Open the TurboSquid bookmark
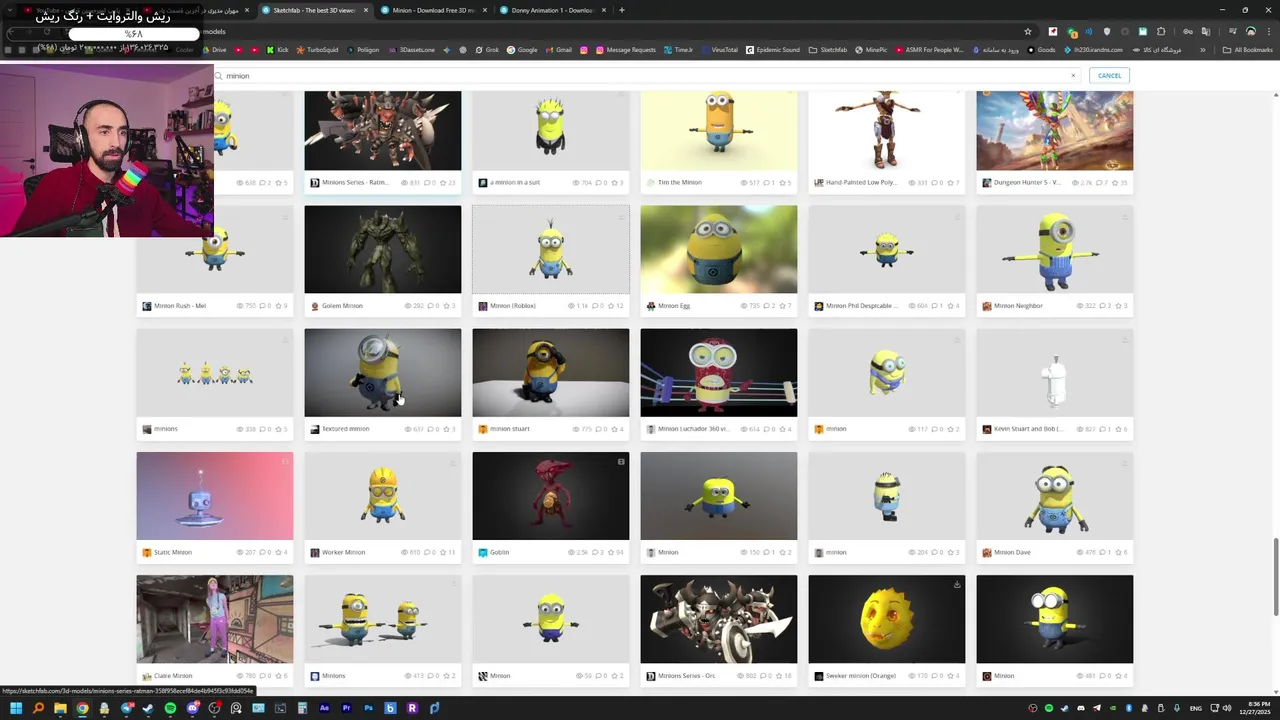Screen dimensions: 1280x720 317,50
